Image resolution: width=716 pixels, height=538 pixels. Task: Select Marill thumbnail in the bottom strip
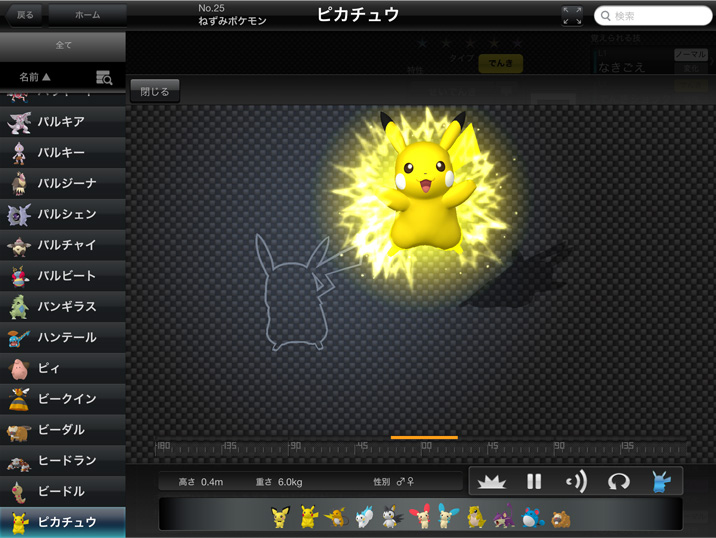532,517
